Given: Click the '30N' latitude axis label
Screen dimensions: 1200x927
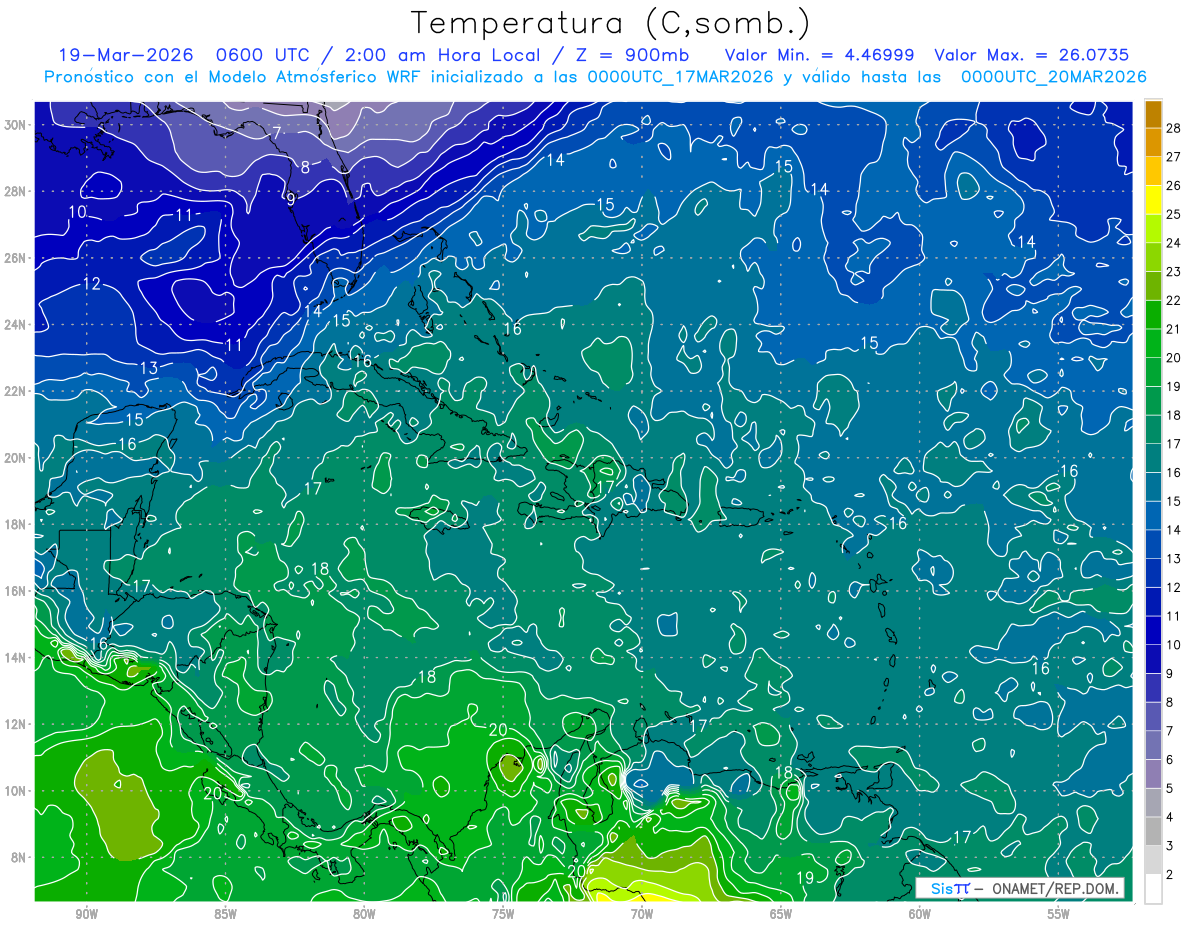Looking at the screenshot, I should coord(17,125).
